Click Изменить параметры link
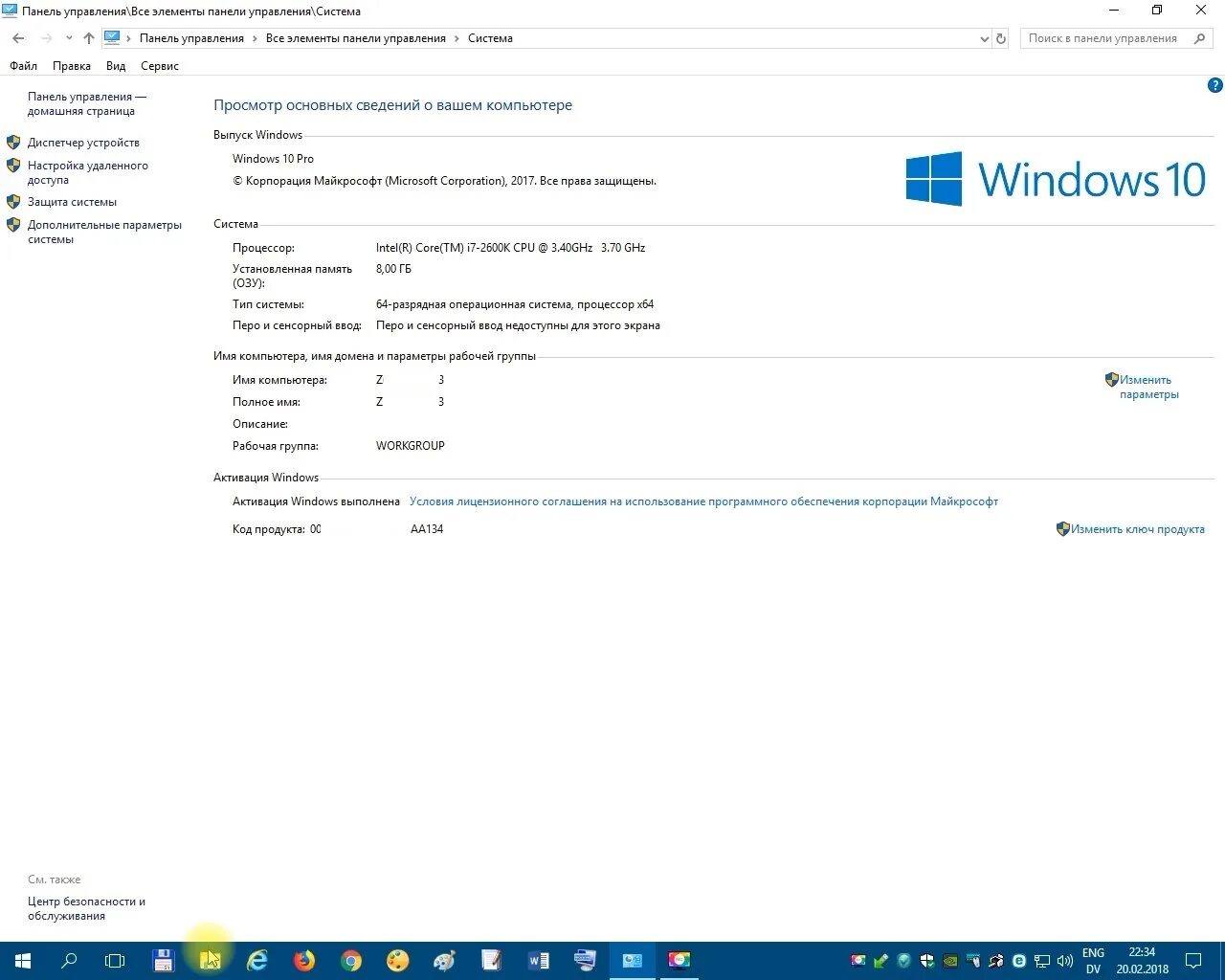 1148,387
